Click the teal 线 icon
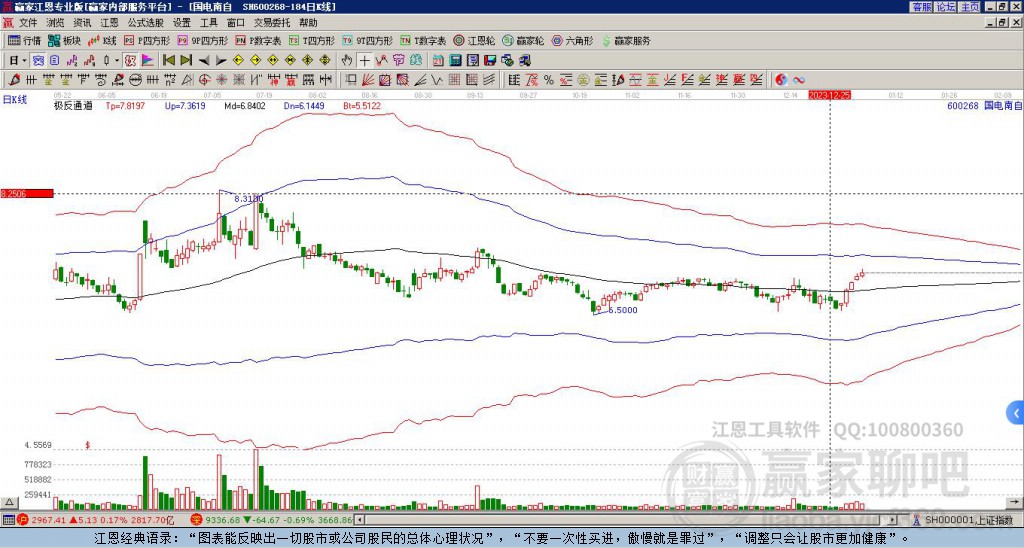The image size is (1024, 548). (416, 61)
